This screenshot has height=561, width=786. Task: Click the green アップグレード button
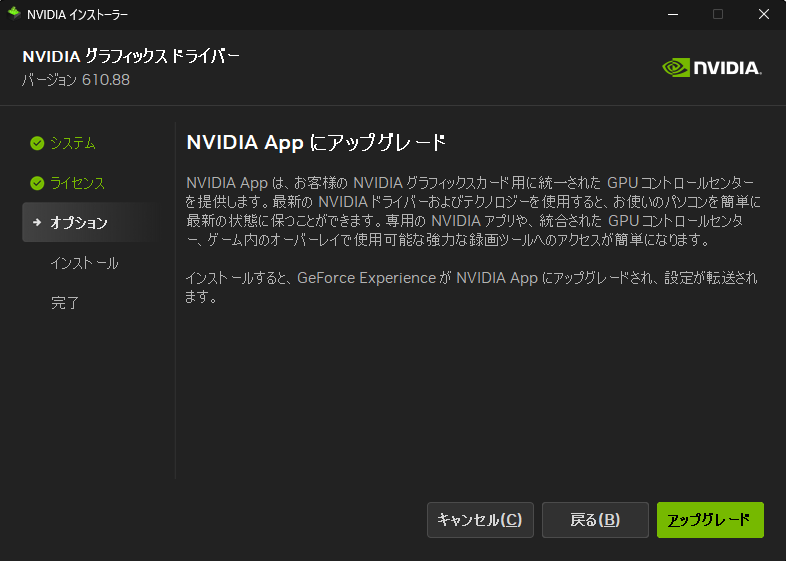(710, 520)
